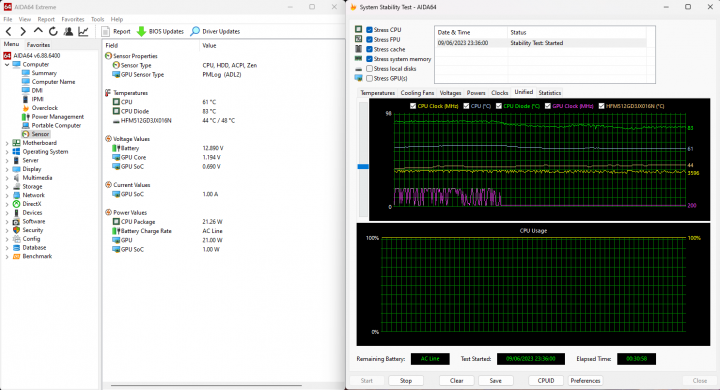
Task: Click the Devices icon in tree
Action: click(16, 213)
